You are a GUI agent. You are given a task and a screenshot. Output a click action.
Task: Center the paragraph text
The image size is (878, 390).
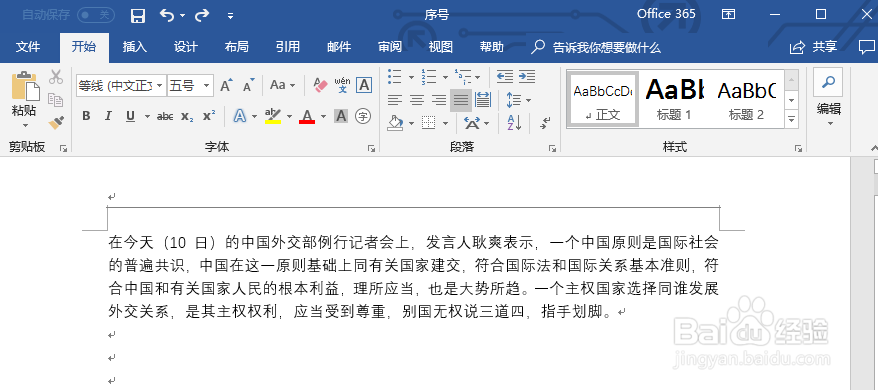tap(417, 100)
